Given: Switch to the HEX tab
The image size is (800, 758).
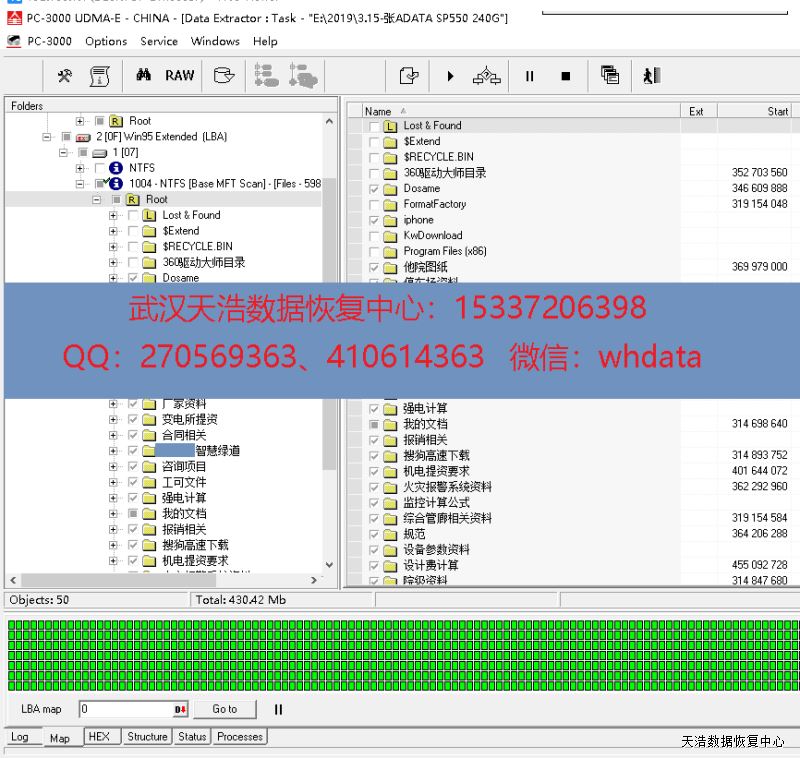Looking at the screenshot, I should pos(99,737).
